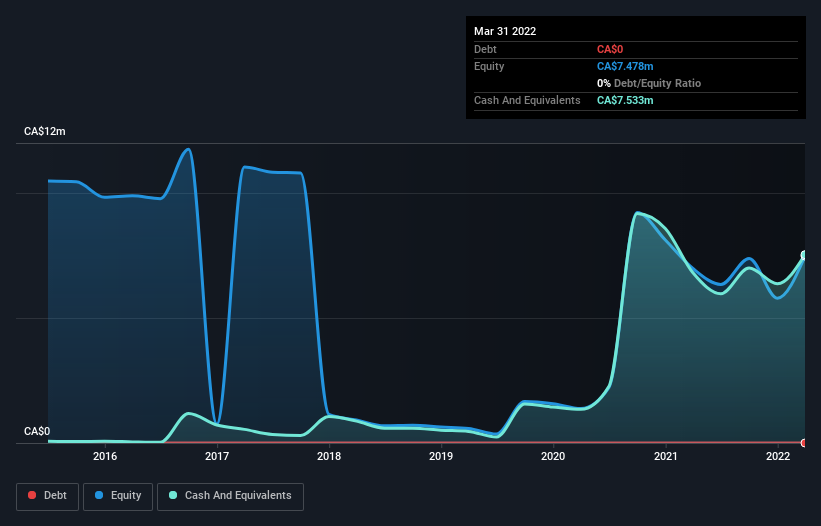This screenshot has width=821, height=526.
Task: Click the red CA$0 debt value
Action: pyautogui.click(x=610, y=50)
